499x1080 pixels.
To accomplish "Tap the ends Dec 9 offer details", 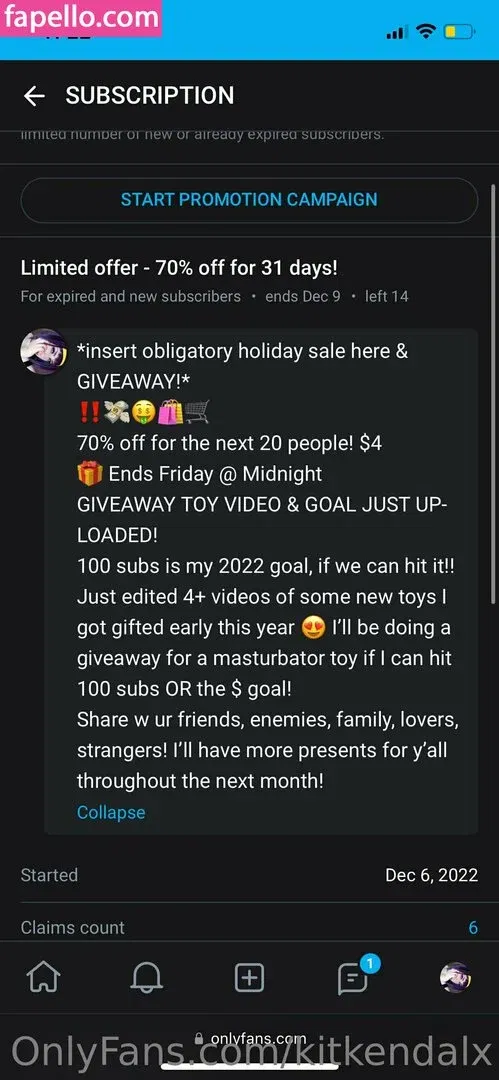I will pos(303,297).
